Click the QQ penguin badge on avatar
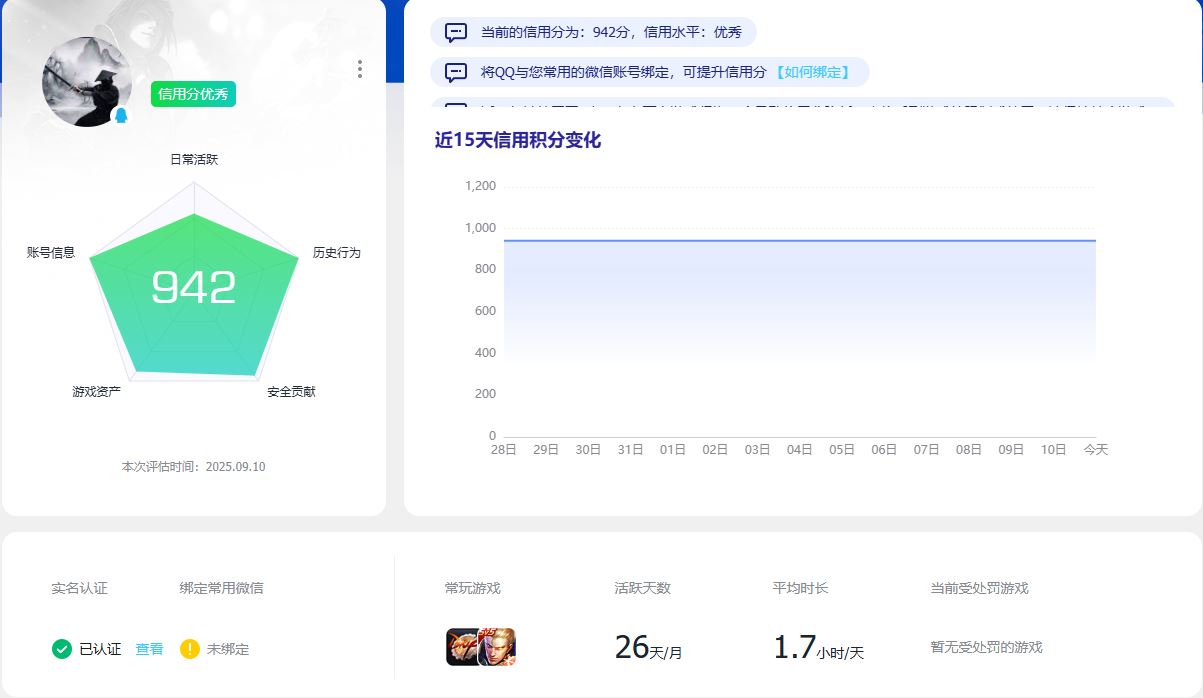 (x=121, y=116)
